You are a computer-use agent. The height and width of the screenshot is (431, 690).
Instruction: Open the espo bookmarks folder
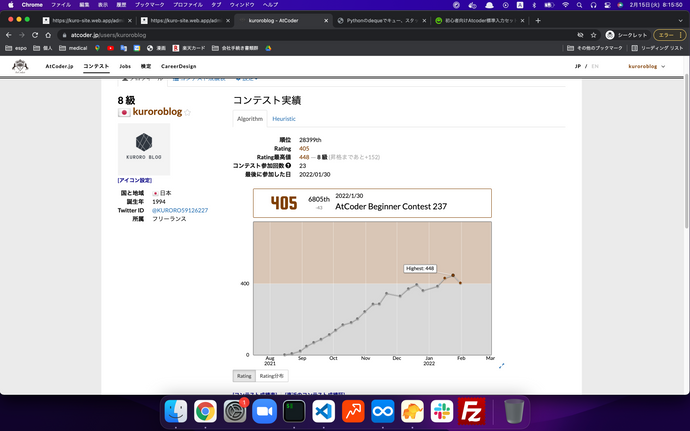point(16,48)
